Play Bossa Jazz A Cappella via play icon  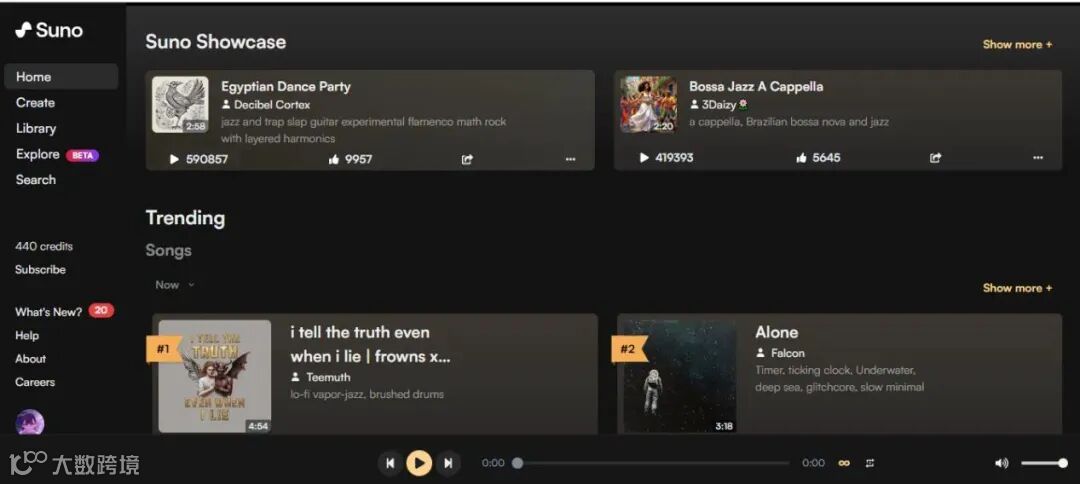point(644,158)
